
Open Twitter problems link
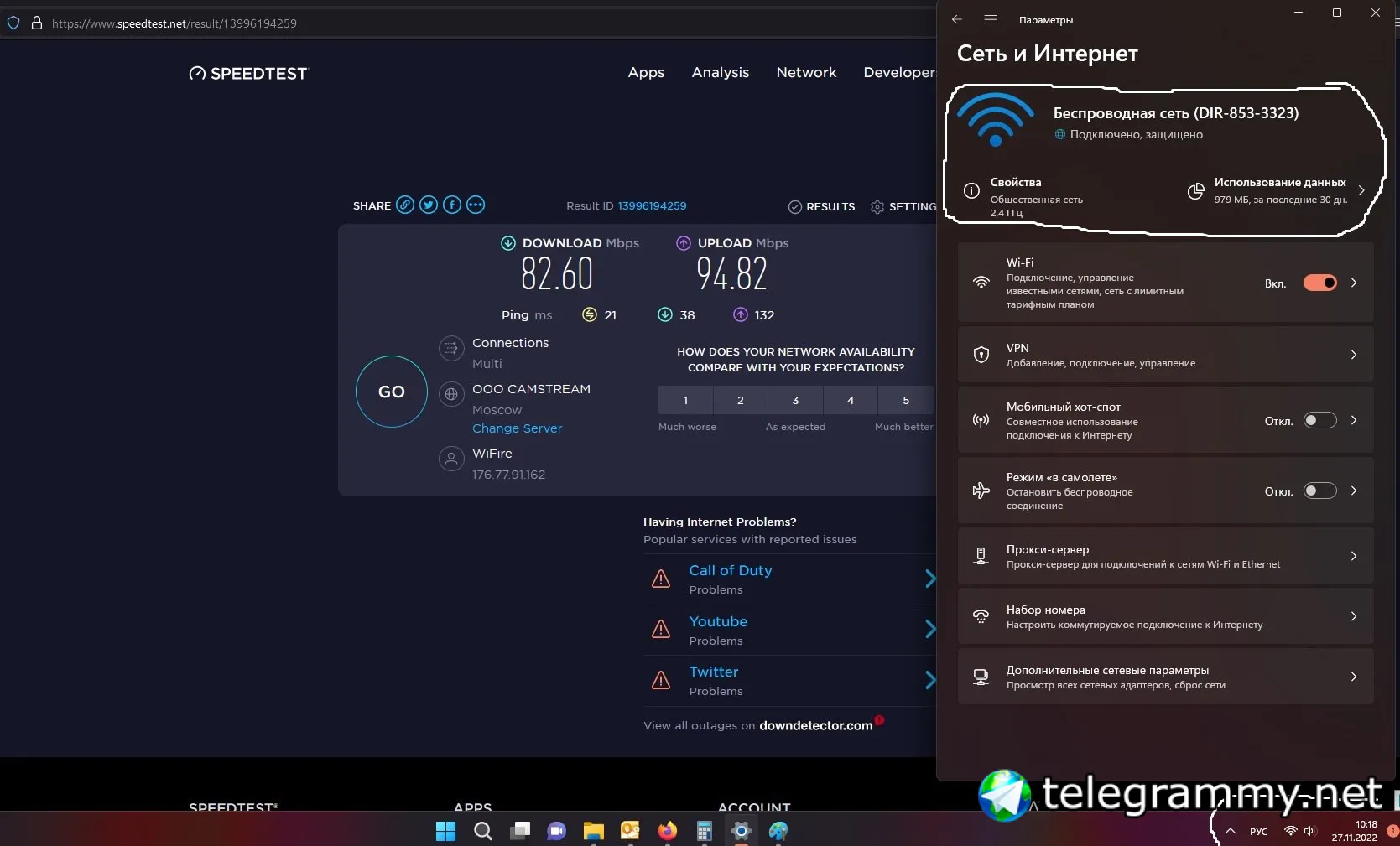714,672
